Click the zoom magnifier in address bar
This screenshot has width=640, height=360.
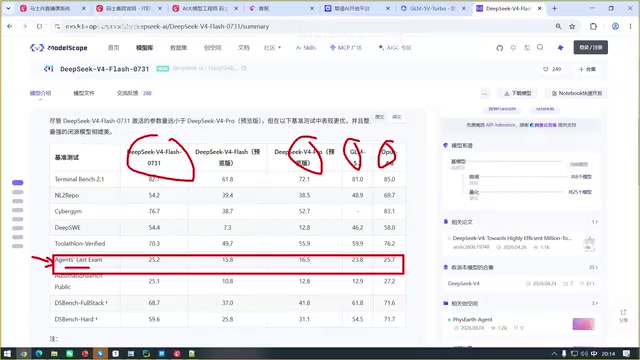pyautogui.click(x=558, y=26)
